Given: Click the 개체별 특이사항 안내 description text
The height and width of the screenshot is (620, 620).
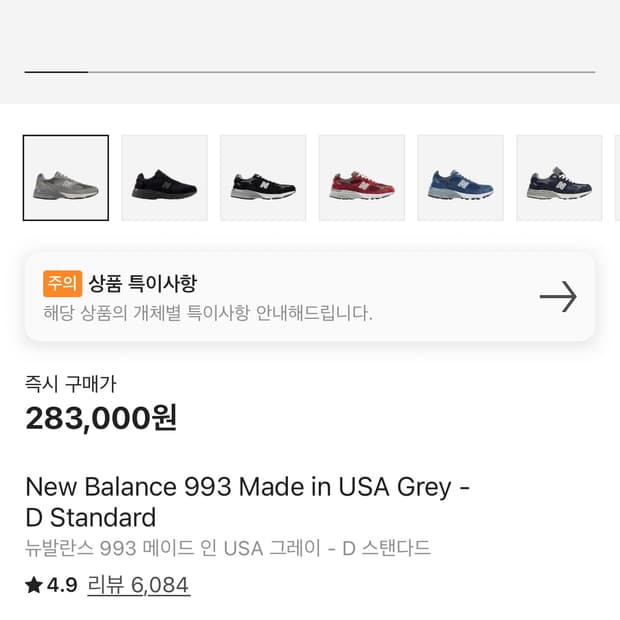Looking at the screenshot, I should [x=207, y=313].
